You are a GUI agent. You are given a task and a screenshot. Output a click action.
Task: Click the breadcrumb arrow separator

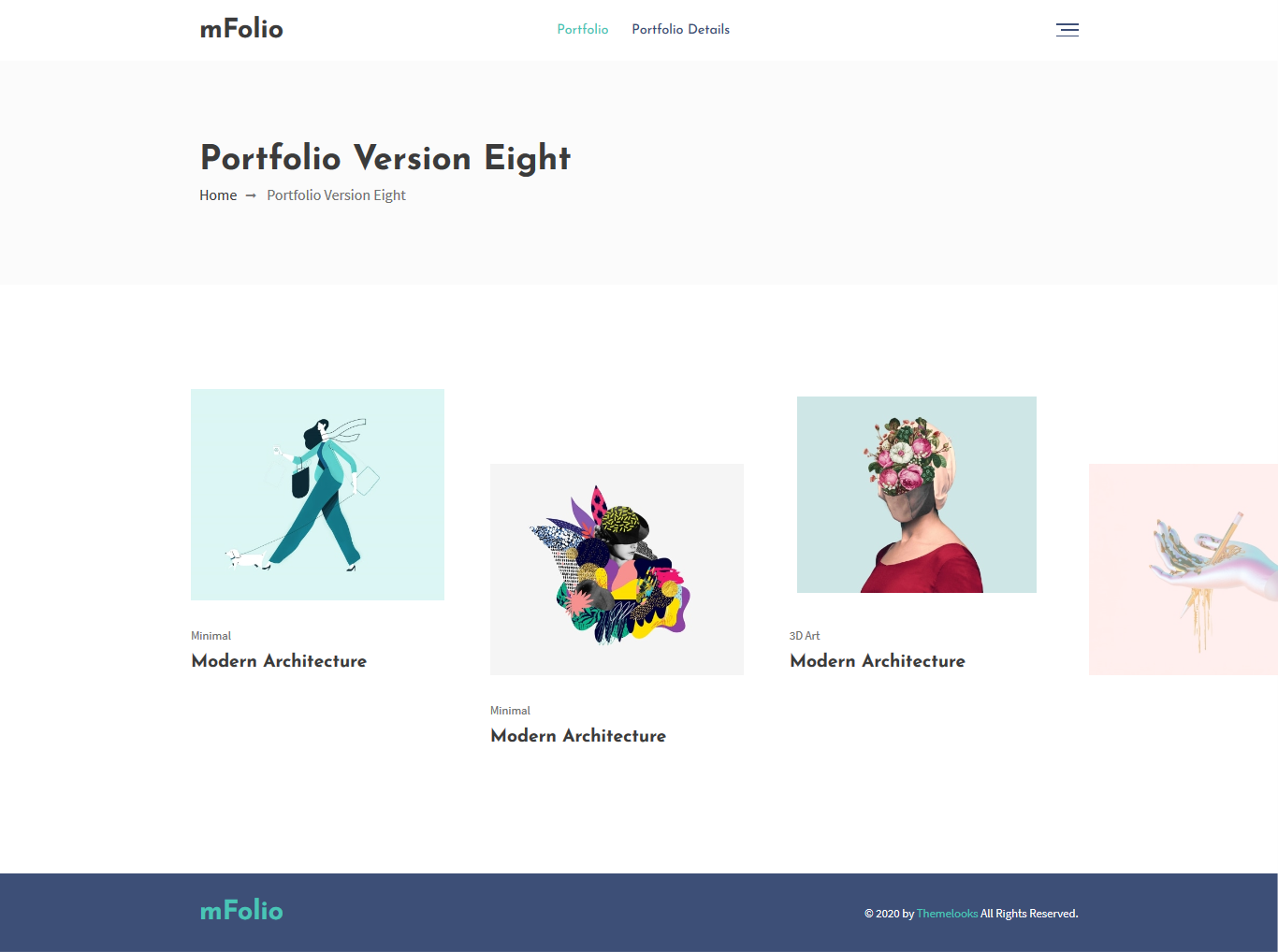(251, 195)
